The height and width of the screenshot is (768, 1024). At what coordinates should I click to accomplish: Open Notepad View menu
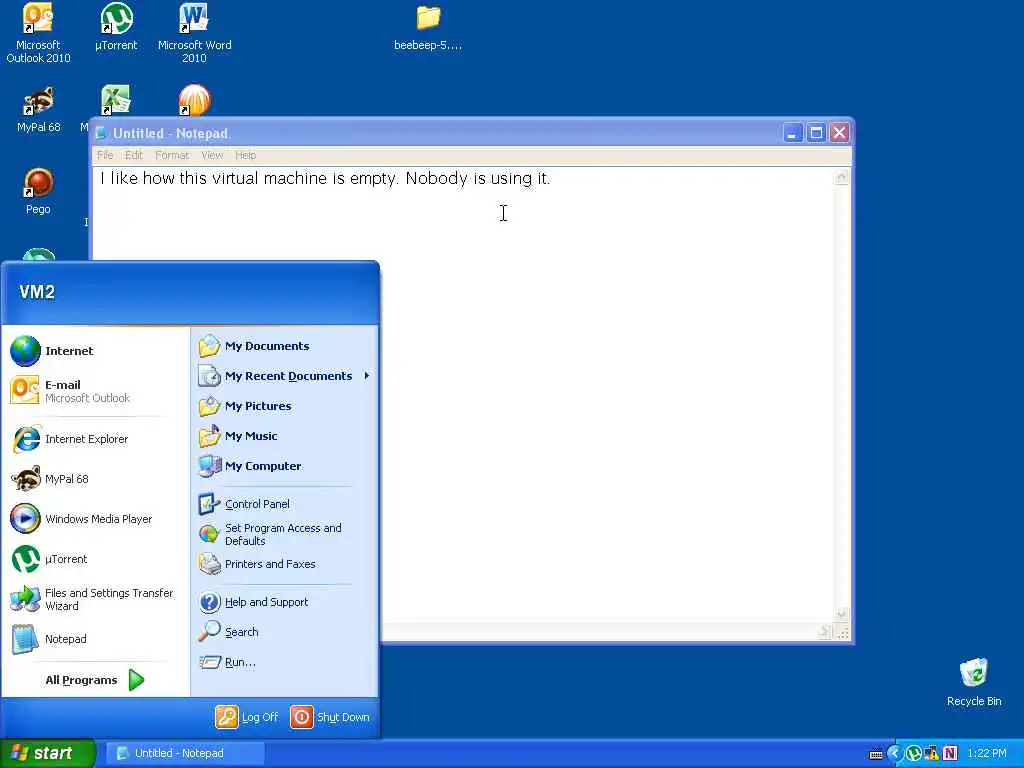point(212,155)
